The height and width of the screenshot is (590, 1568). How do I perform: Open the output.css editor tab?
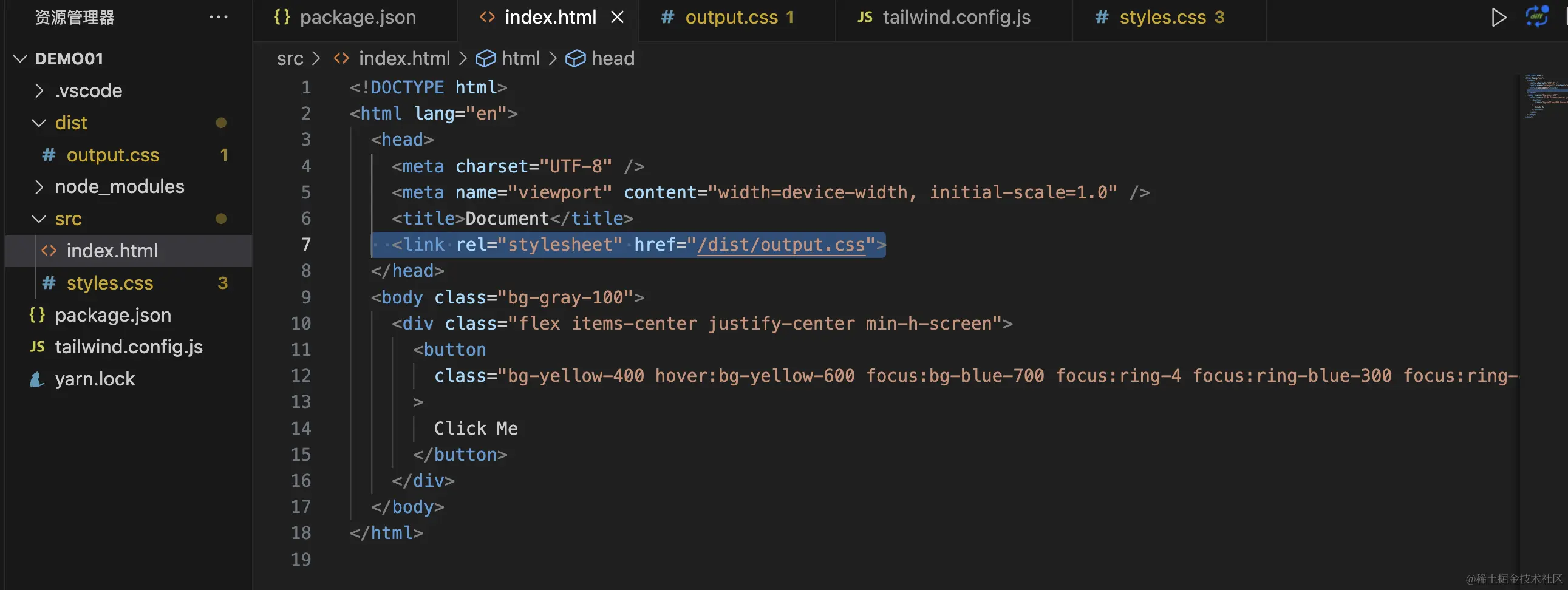click(x=731, y=17)
